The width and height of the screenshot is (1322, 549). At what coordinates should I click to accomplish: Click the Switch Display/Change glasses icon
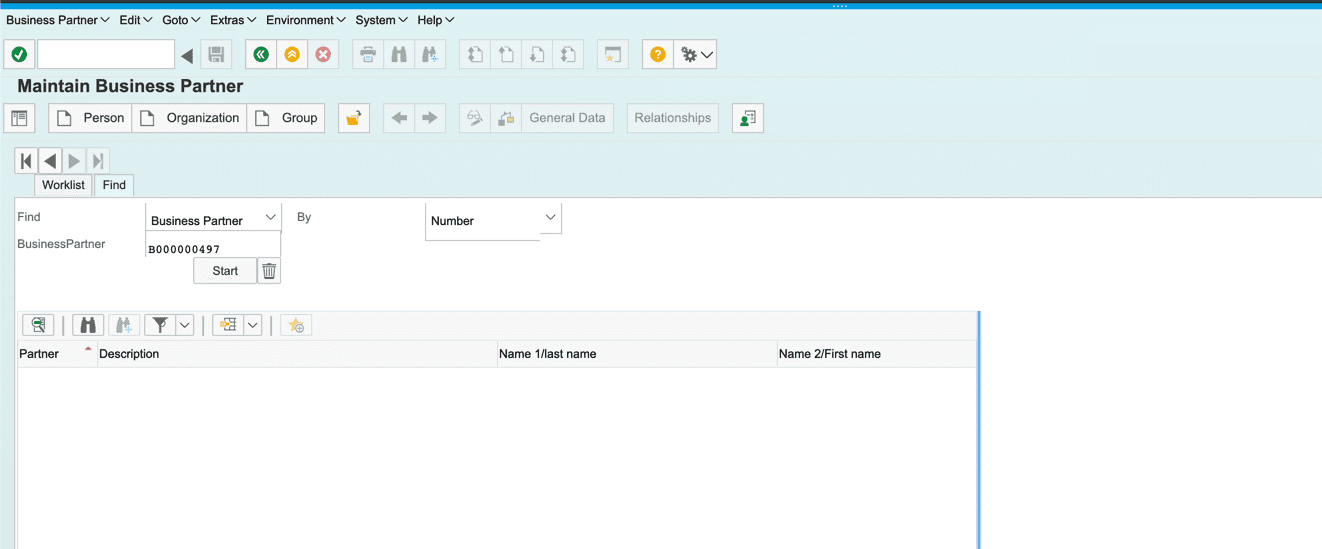click(x=475, y=118)
